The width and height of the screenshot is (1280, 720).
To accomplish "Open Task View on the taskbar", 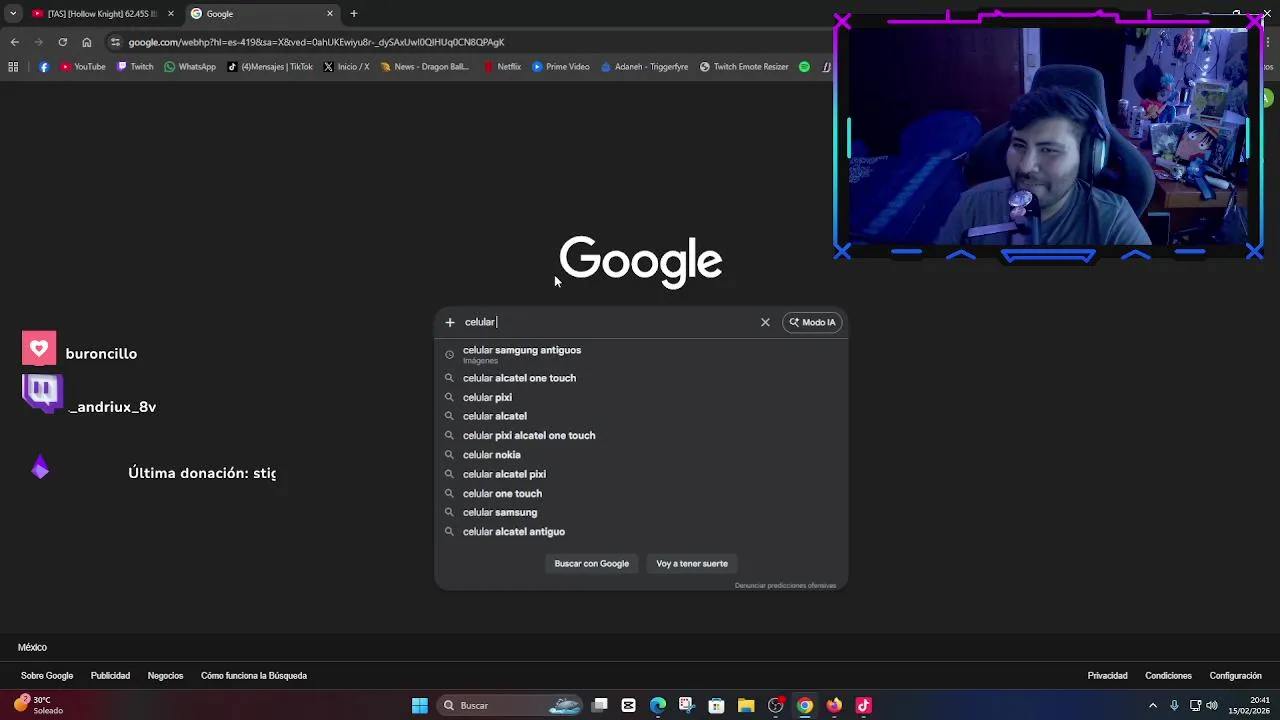I will pos(599,706).
